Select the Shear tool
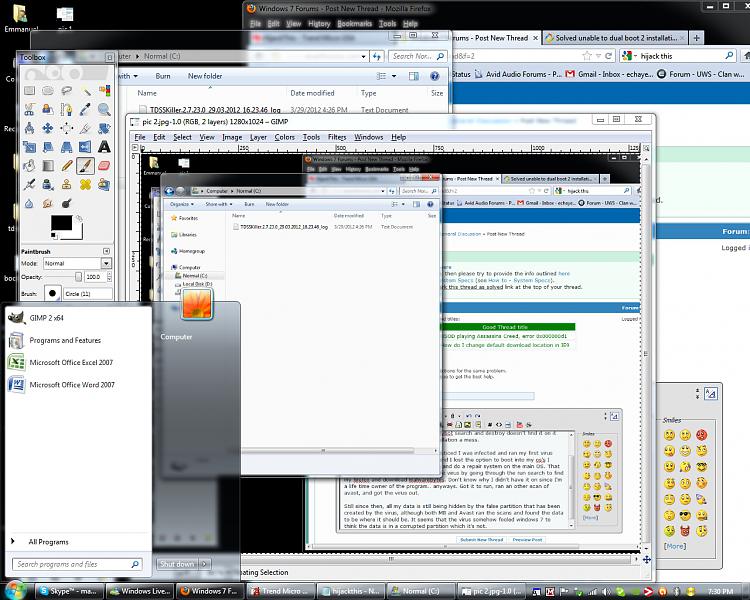This screenshot has height=600, width=750. click(x=48, y=147)
